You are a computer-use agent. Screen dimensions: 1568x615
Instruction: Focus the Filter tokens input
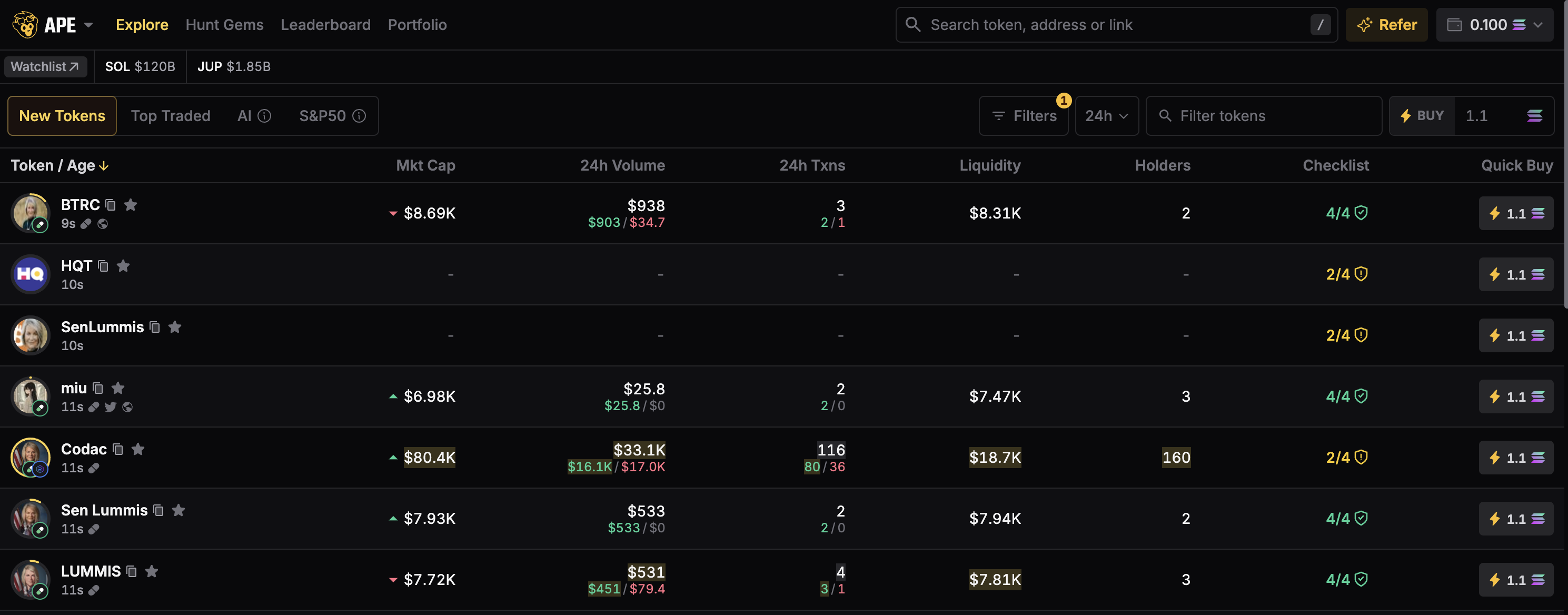click(1264, 116)
